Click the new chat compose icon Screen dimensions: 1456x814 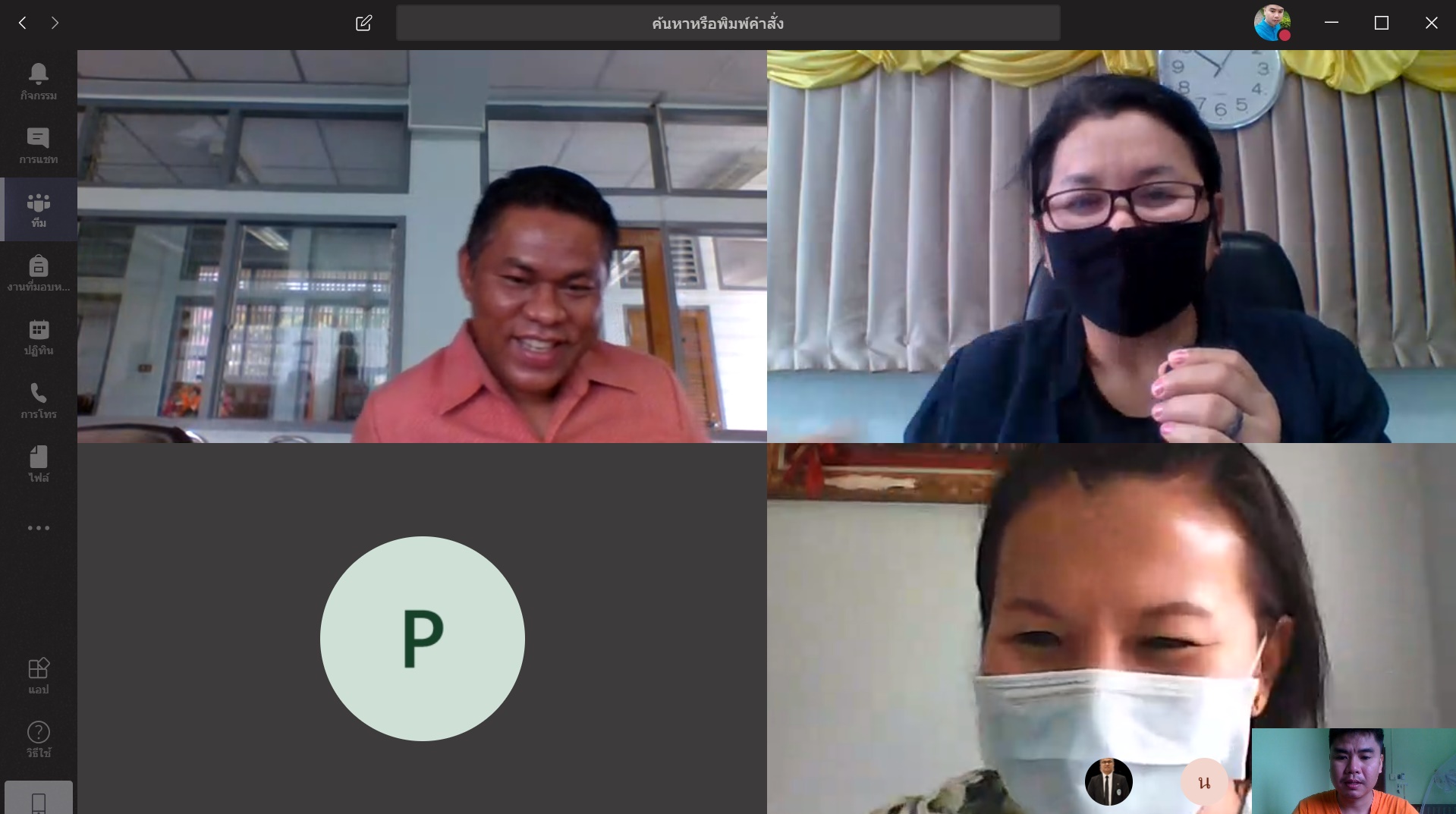tap(363, 23)
